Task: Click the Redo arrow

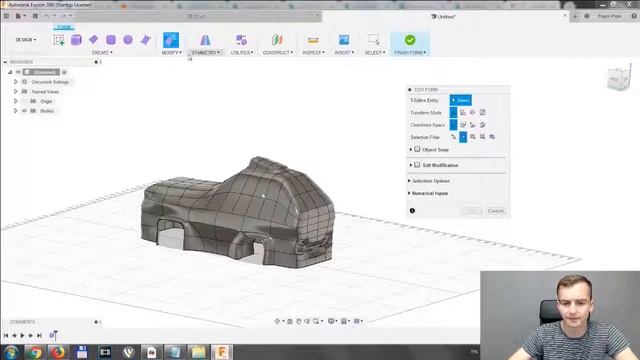Action: [63, 16]
